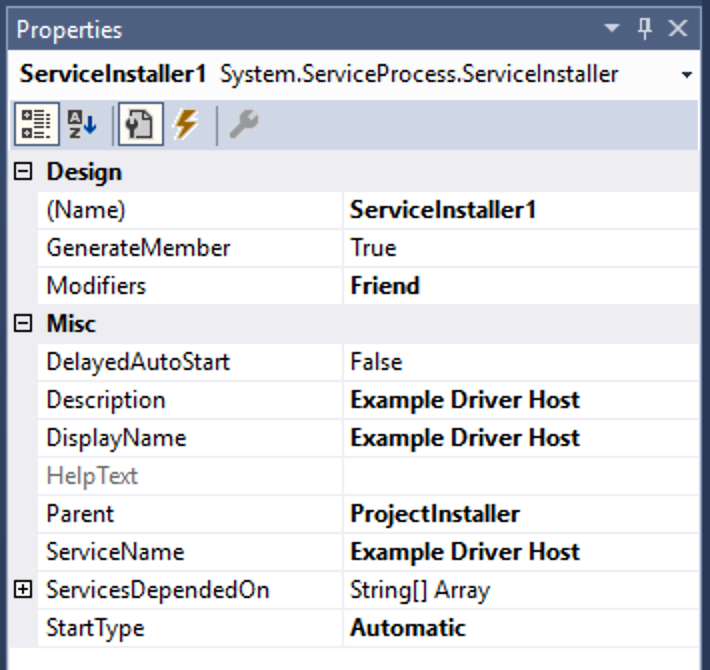Switch to Categorized property view
This screenshot has height=670, width=710.
[35, 125]
